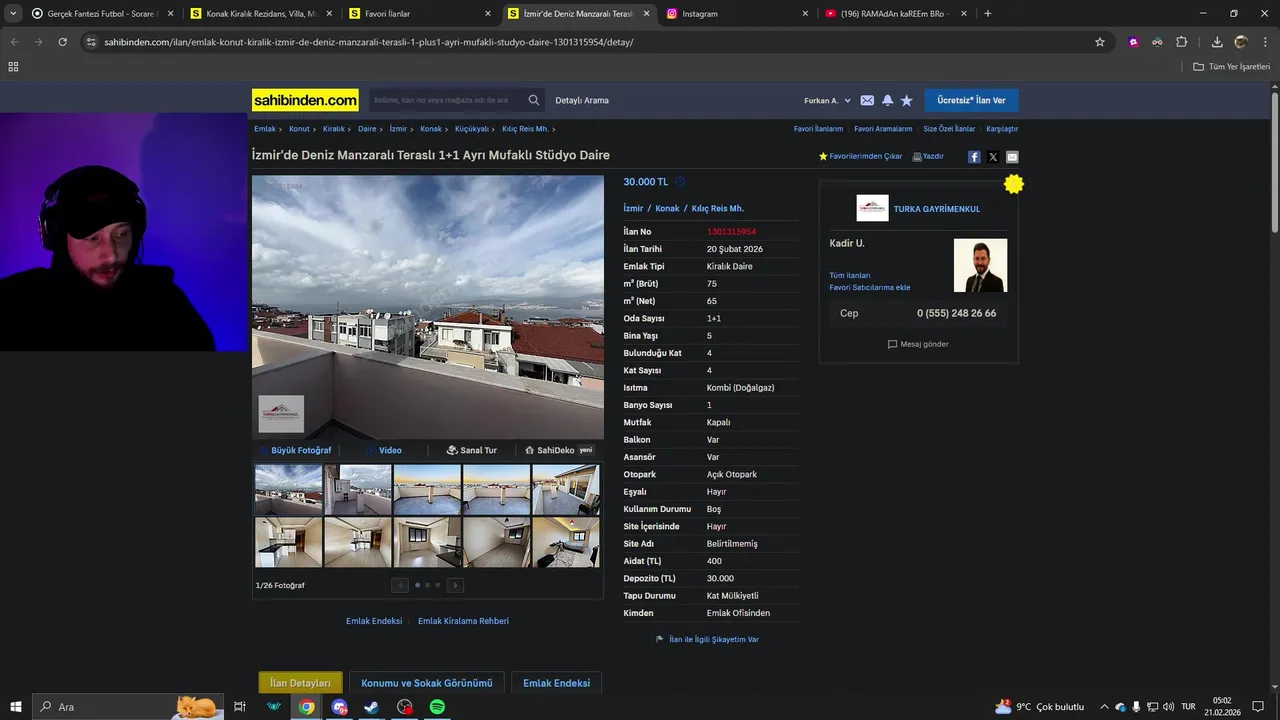Viewport: 1280px width, 720px height.
Task: Switch to the Konak Kiralık Rezidans tab
Action: click(x=260, y=13)
